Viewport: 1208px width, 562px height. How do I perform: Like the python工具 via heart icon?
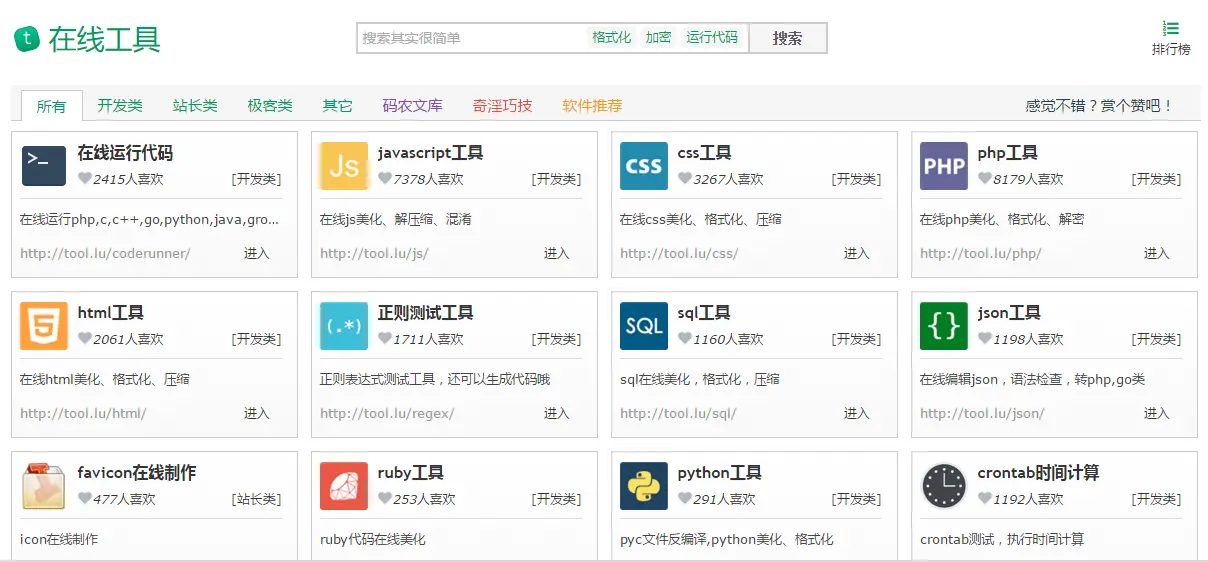point(685,499)
